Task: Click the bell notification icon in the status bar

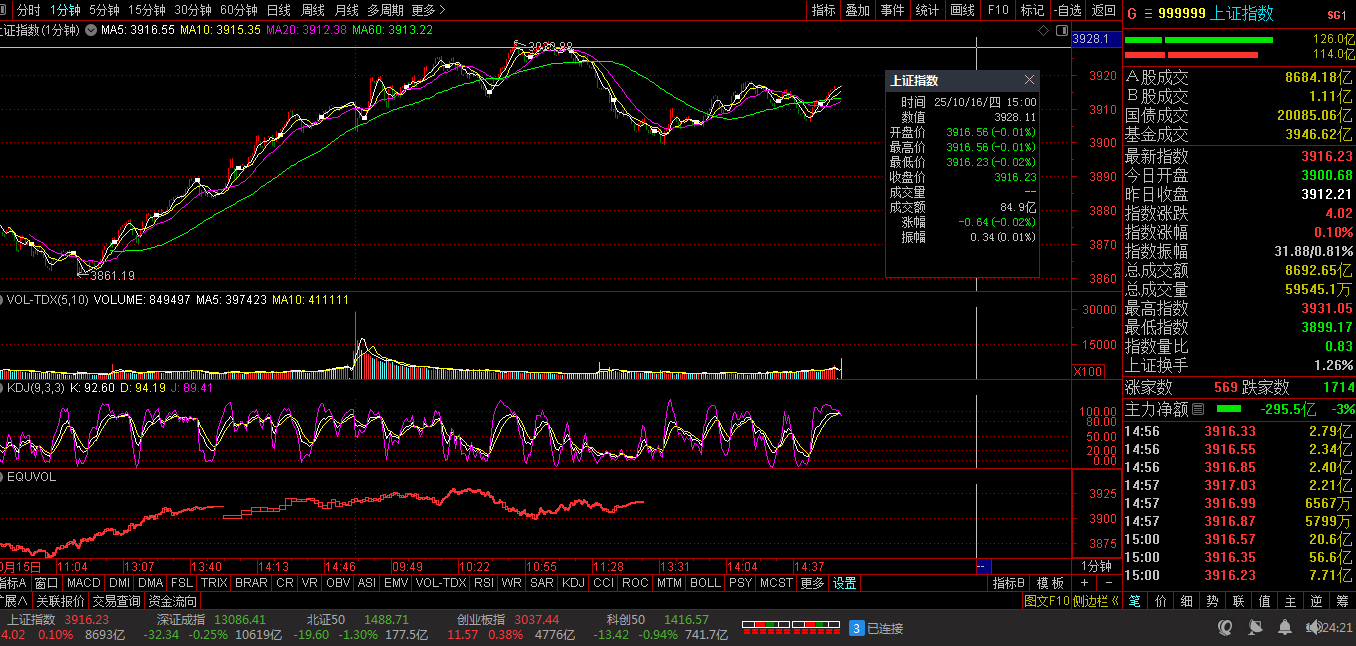Action: [x=1284, y=628]
